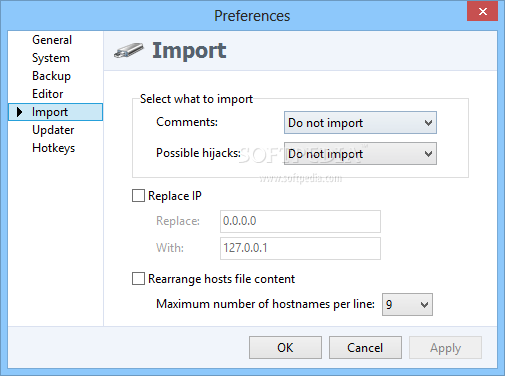Open the Editor preferences page

coord(48,94)
